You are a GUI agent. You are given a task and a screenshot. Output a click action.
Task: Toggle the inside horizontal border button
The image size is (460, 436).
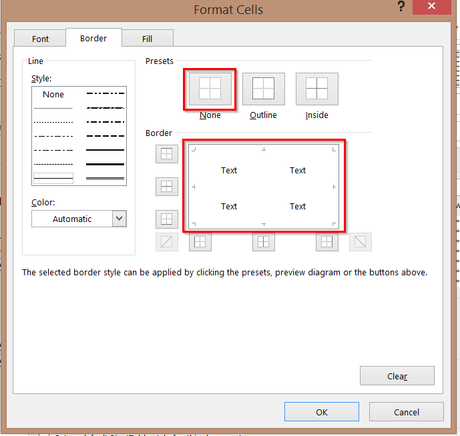coord(166,186)
